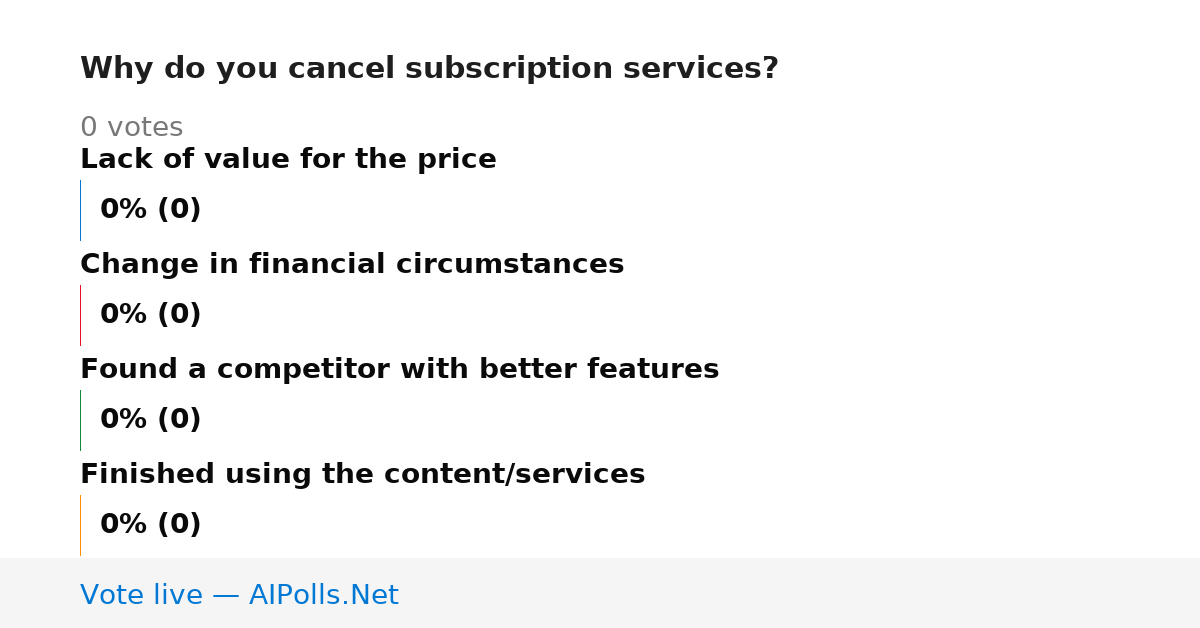This screenshot has height=628, width=1200.
Task: Click the 'Vote live — AIPolls.Net' link
Action: click(239, 595)
